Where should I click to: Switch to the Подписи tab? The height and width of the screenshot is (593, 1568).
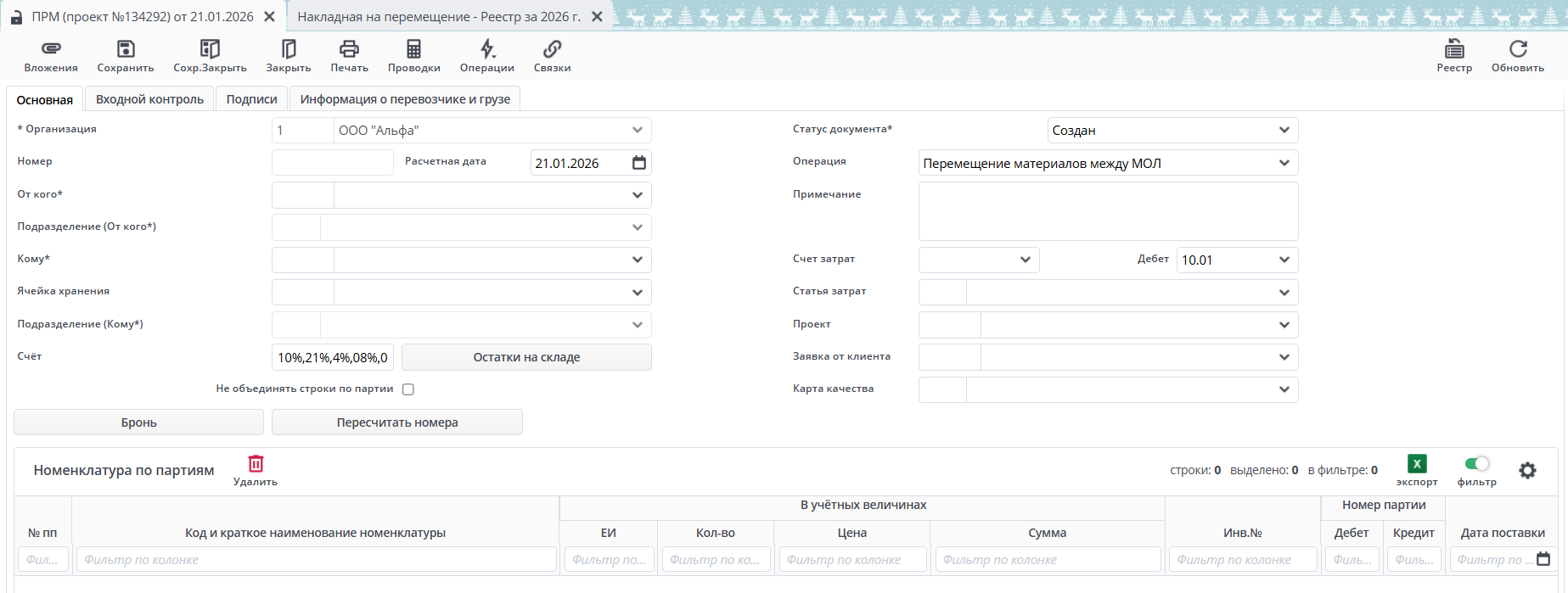(x=251, y=99)
